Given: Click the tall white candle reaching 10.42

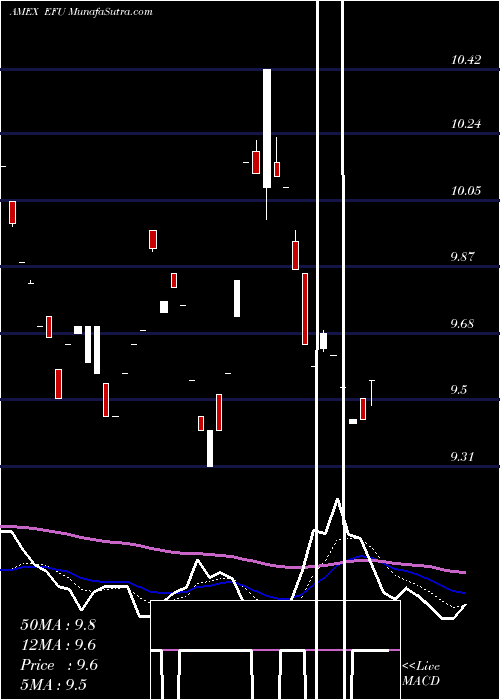Looking at the screenshot, I should [x=267, y=129].
